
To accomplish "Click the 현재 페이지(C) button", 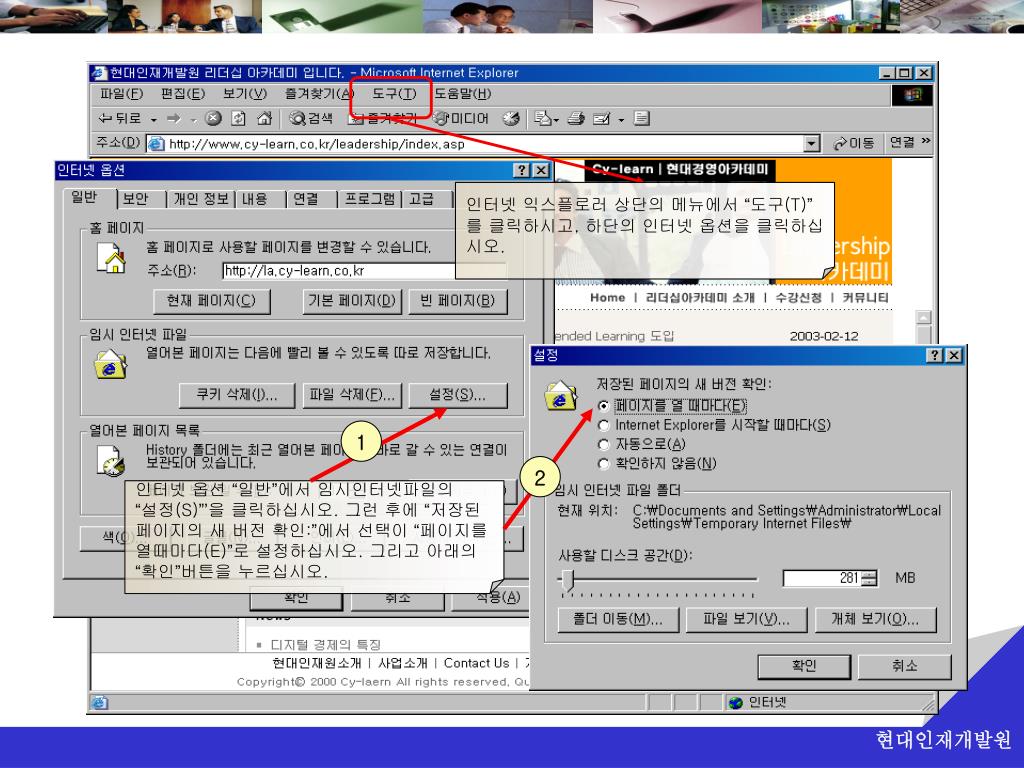I will 212,301.
